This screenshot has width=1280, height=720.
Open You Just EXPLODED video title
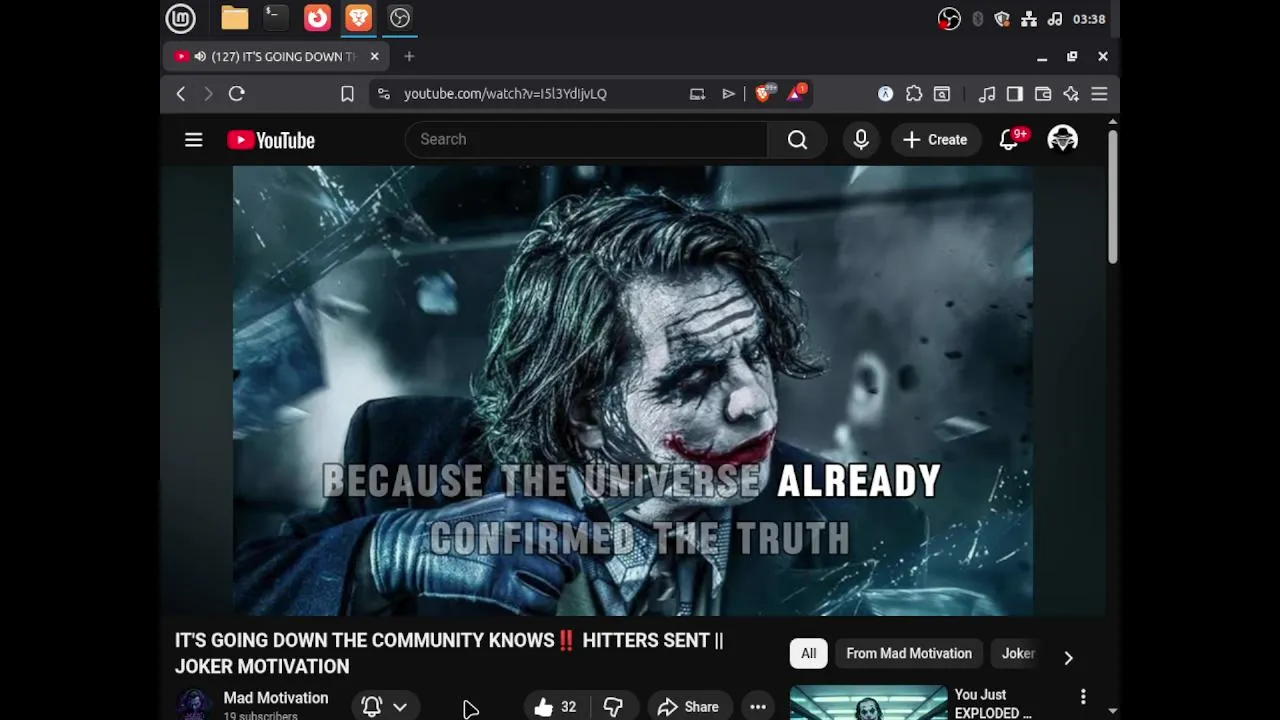click(992, 703)
